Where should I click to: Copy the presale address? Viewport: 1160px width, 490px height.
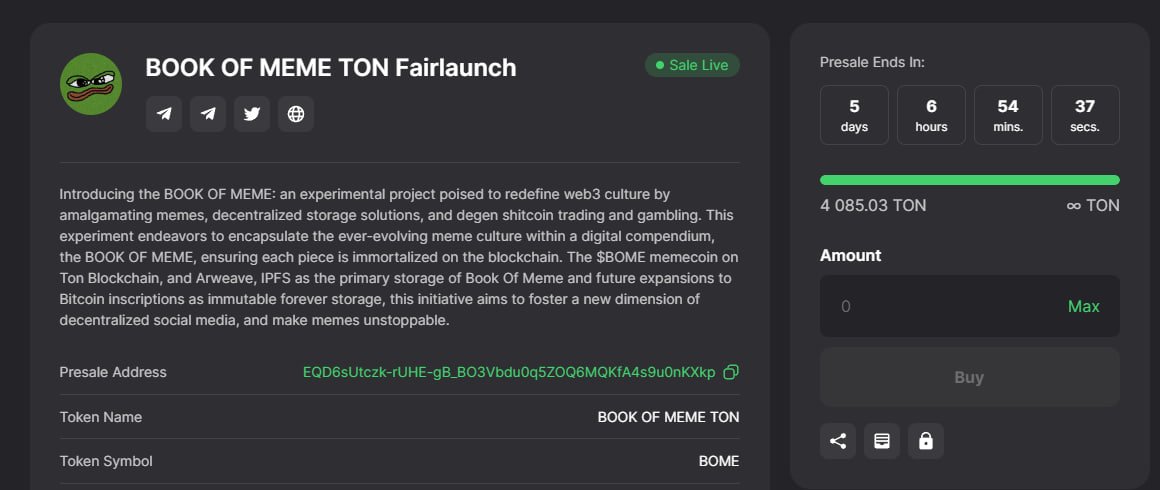point(731,372)
